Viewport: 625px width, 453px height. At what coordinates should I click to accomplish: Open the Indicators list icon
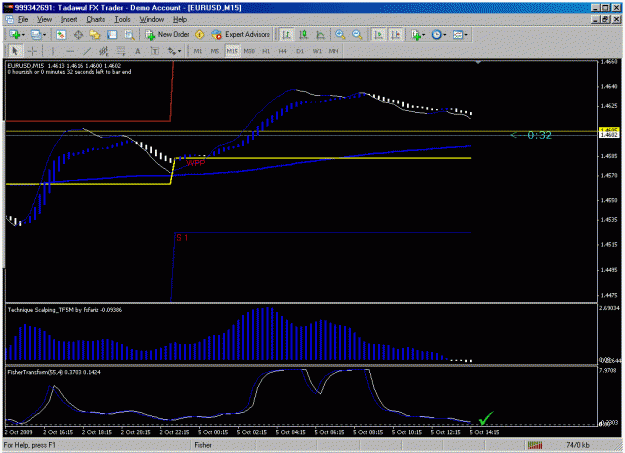[x=416, y=35]
